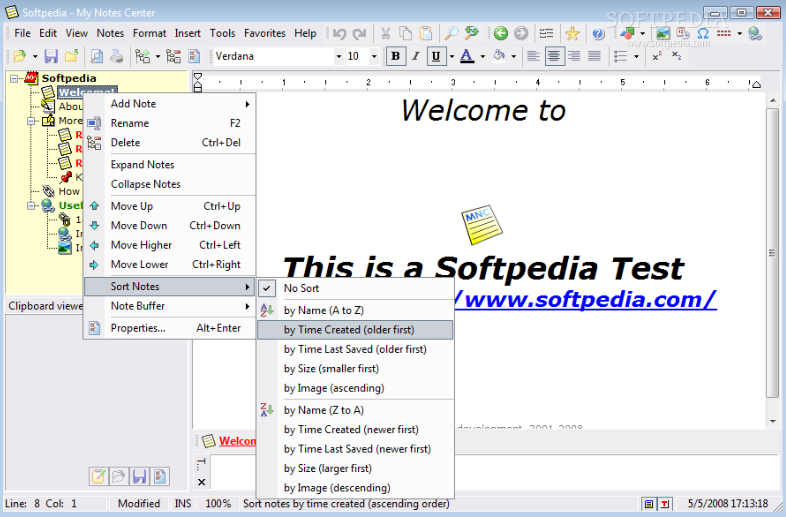
Task: Click the Redo toolbar icon
Action: (x=359, y=34)
